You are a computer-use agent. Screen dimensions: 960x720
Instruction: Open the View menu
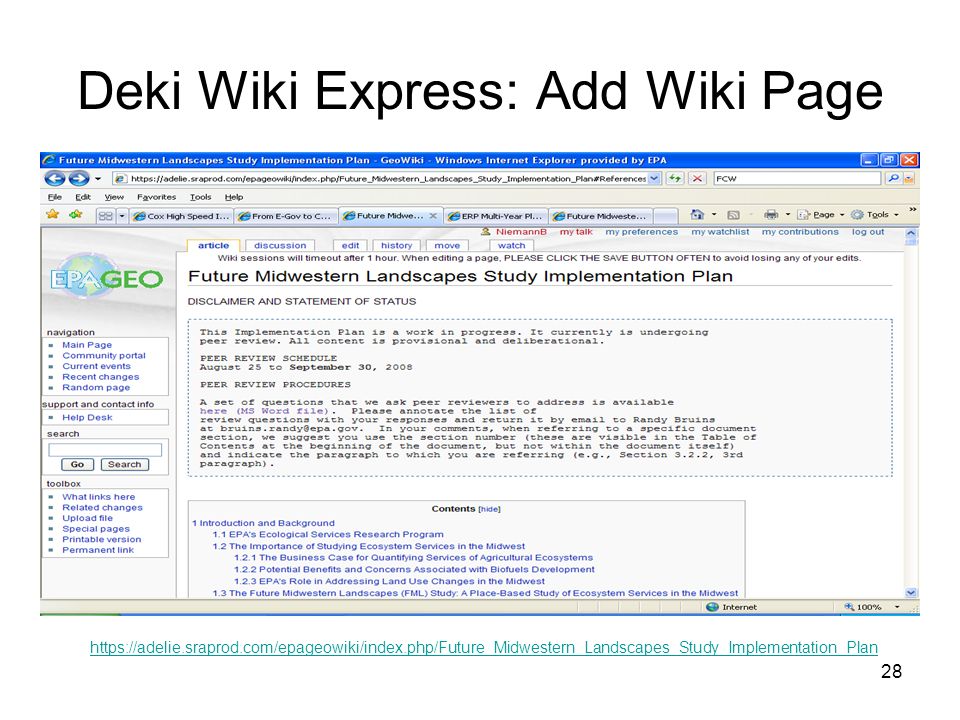click(x=114, y=197)
